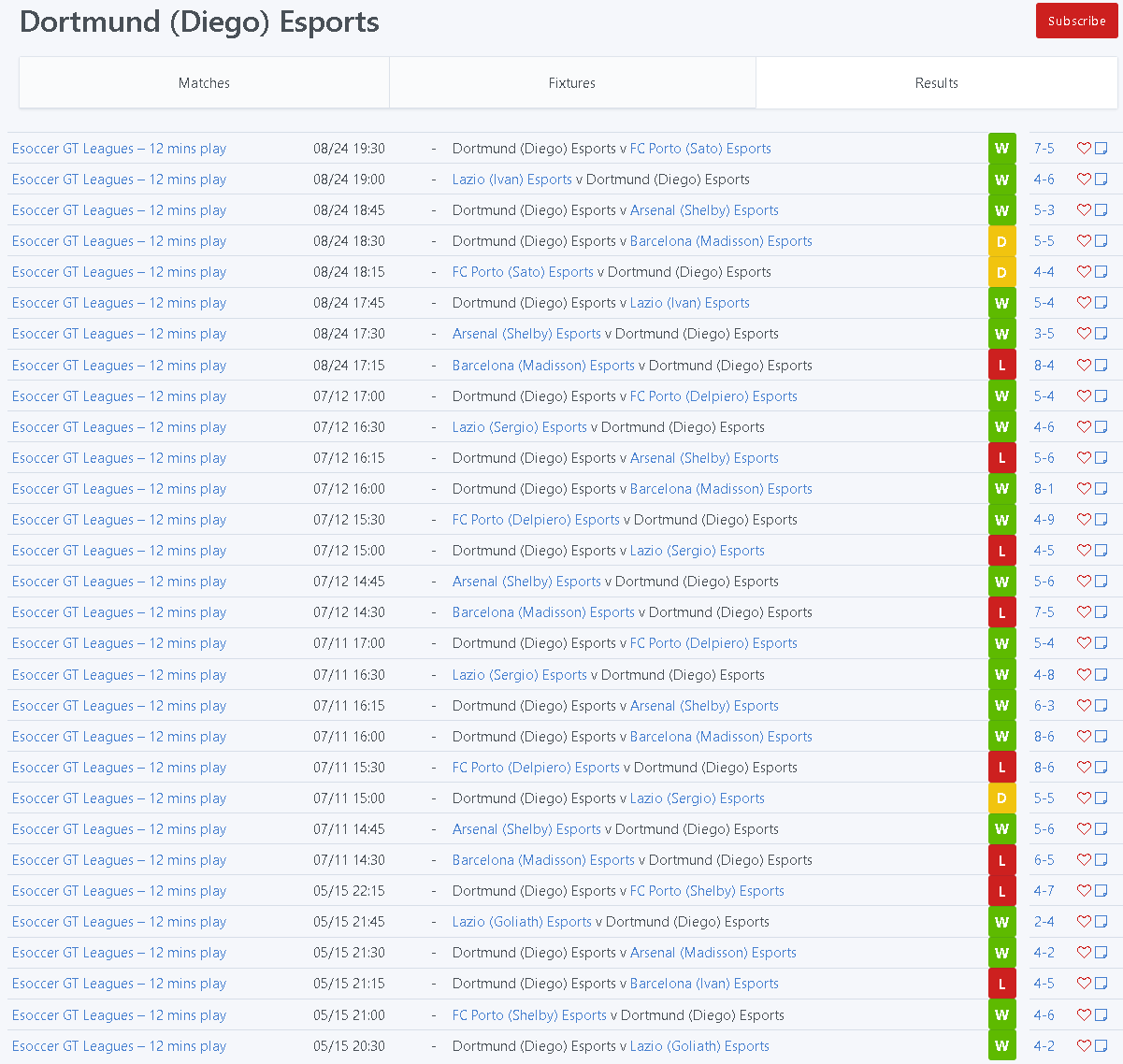
Task: Open the note icon for 08/24 17:30
Action: pos(1101,333)
